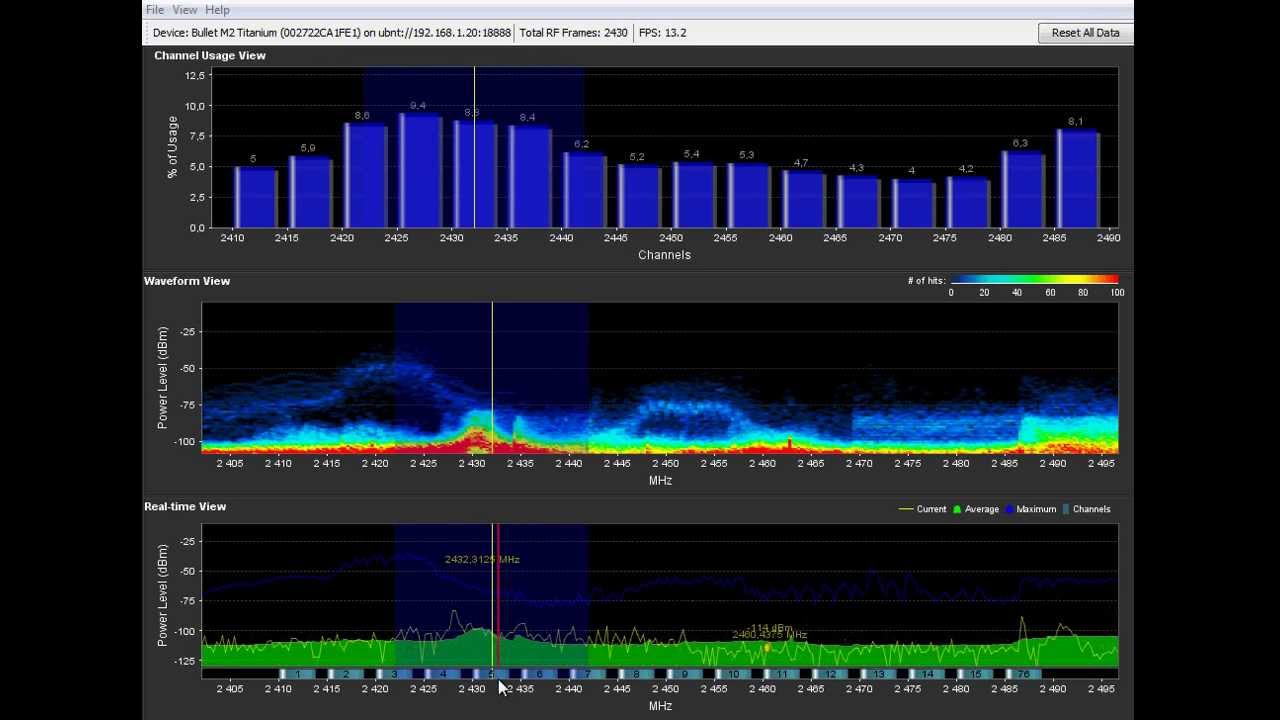The height and width of the screenshot is (720, 1280).
Task: Click the yellow Current line legend icon
Action: tap(906, 510)
